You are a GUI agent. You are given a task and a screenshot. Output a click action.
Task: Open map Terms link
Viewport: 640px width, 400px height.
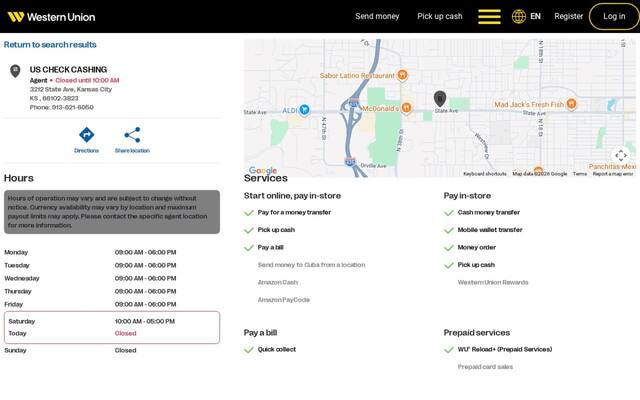pyautogui.click(x=580, y=174)
